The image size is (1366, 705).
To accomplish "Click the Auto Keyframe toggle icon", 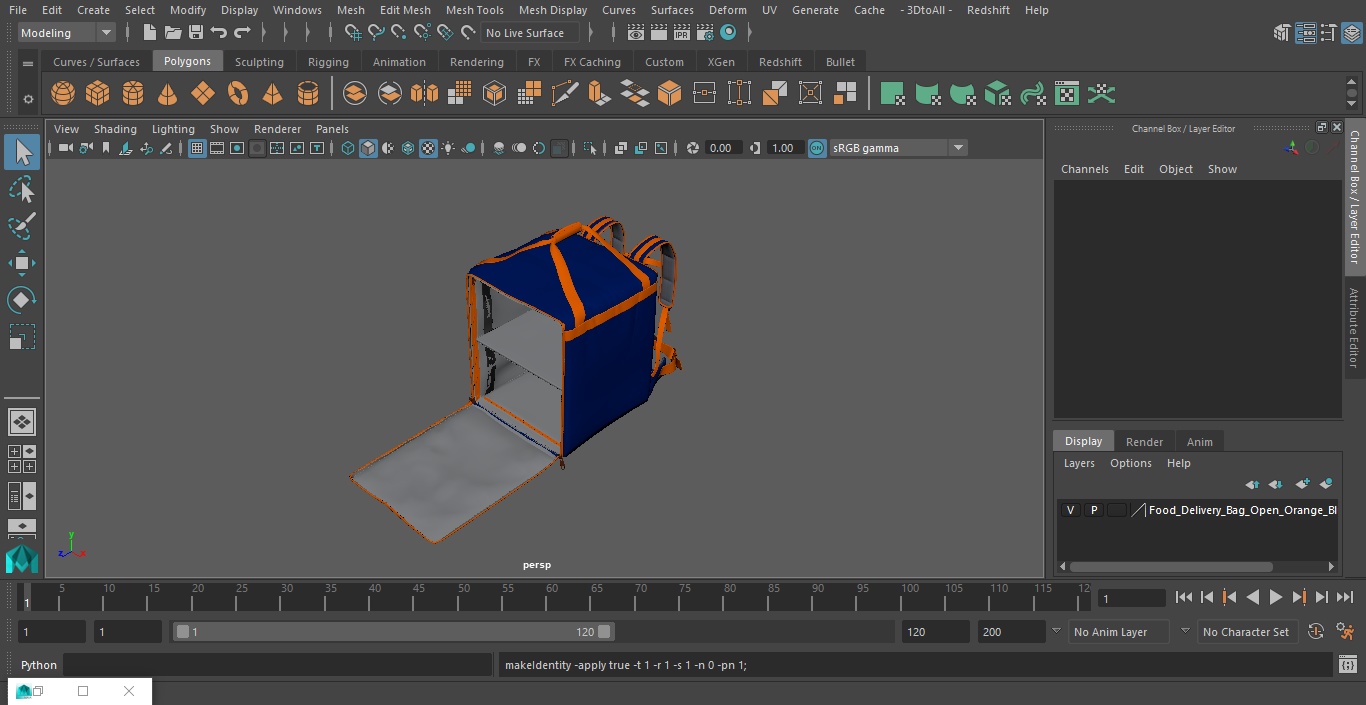I will (x=1316, y=632).
